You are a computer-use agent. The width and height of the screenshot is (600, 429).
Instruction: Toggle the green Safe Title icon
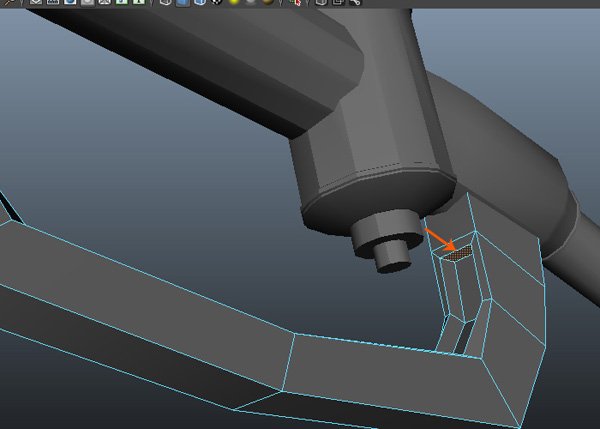pyautogui.click(x=139, y=2)
